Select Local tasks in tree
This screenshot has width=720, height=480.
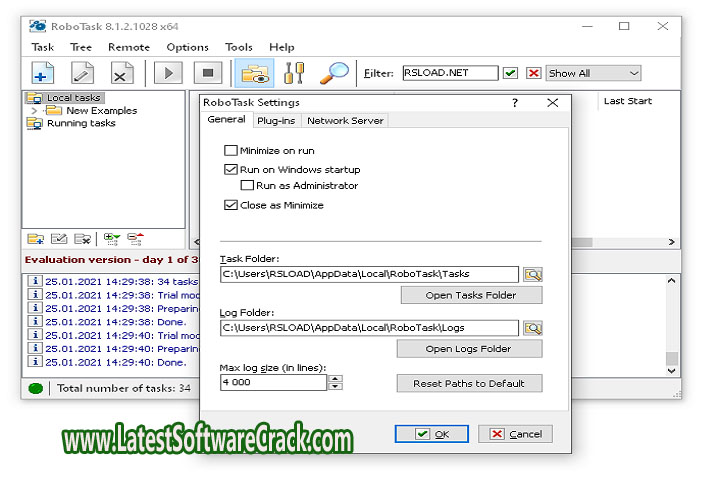click(74, 98)
